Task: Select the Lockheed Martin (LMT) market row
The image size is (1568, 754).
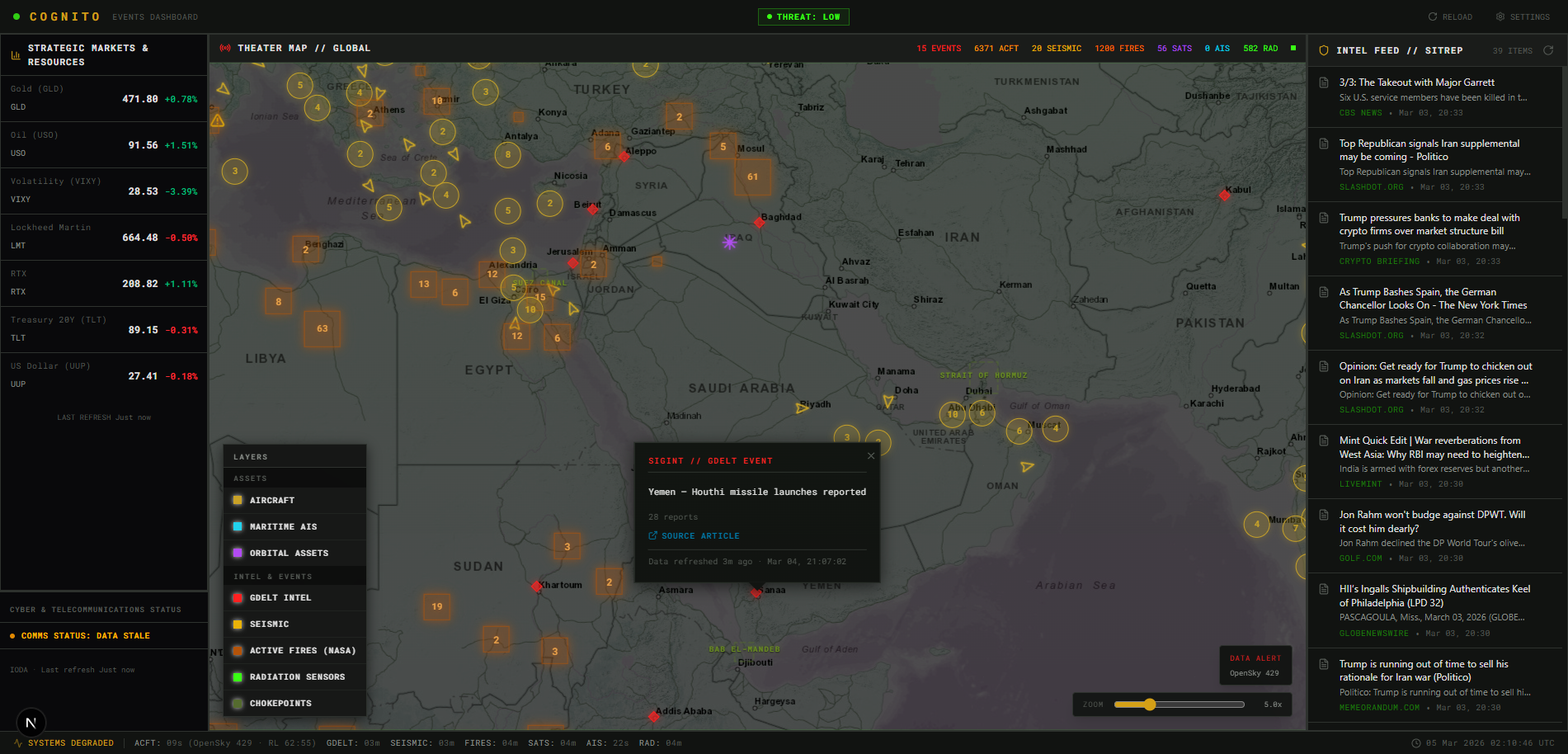Action: click(104, 238)
